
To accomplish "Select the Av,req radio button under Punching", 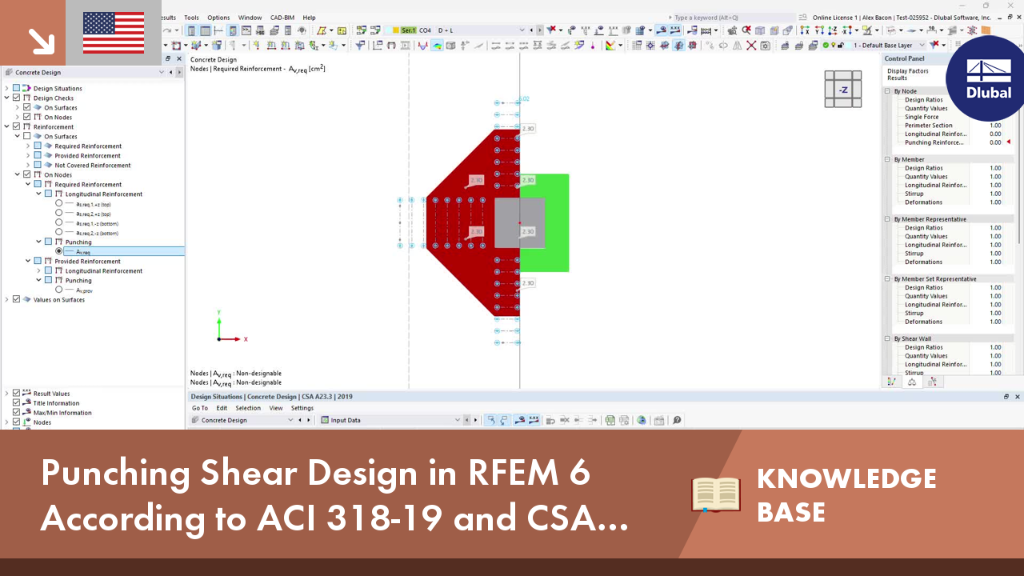I will click(59, 251).
